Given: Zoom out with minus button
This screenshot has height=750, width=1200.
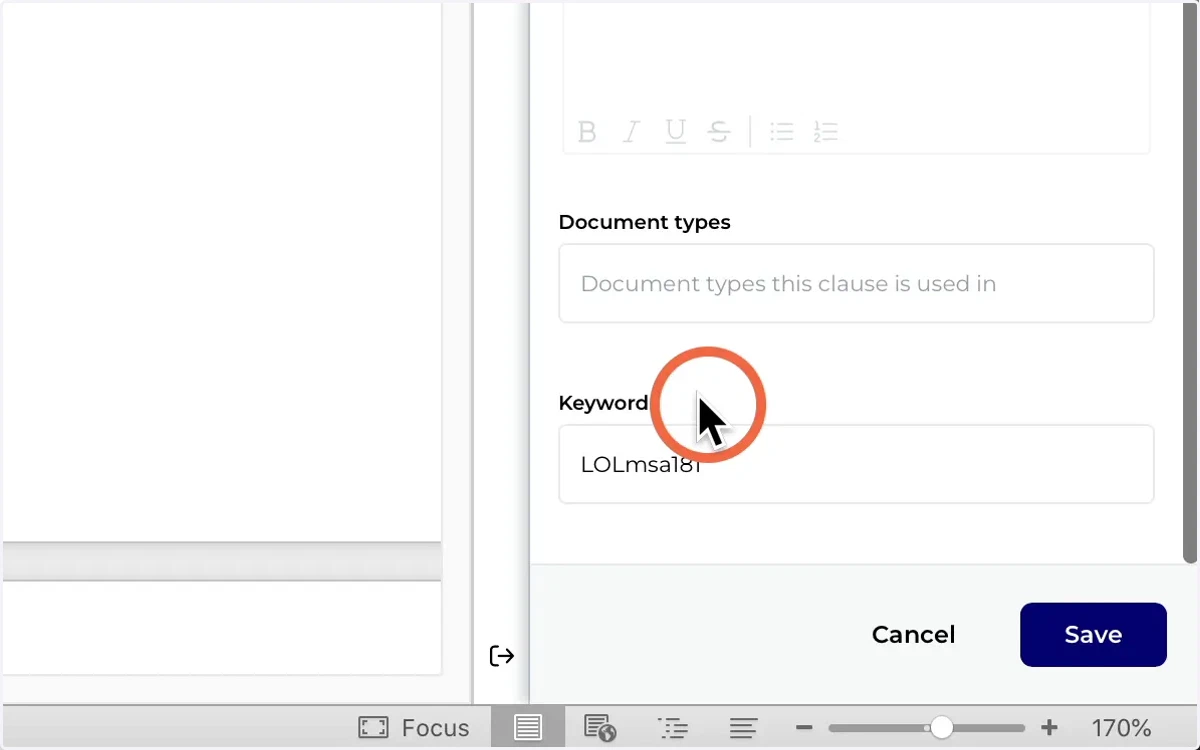Looking at the screenshot, I should point(806,728).
